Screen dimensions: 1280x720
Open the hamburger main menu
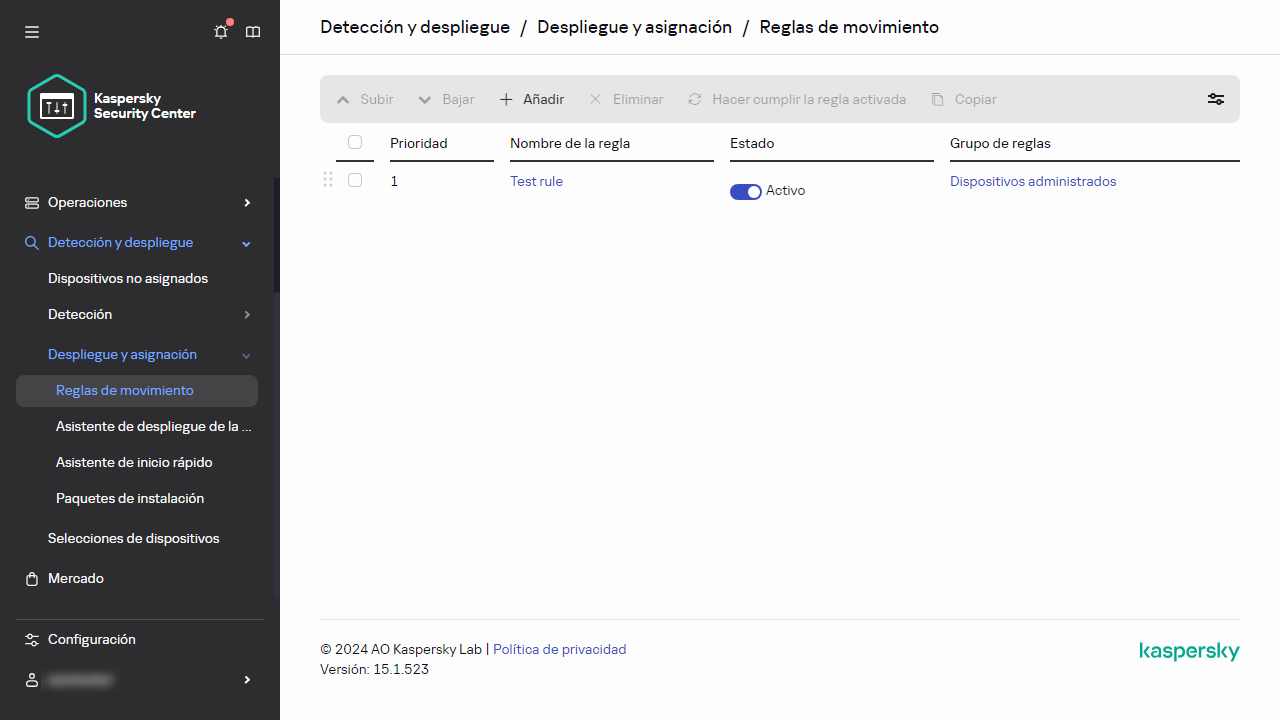click(x=32, y=32)
